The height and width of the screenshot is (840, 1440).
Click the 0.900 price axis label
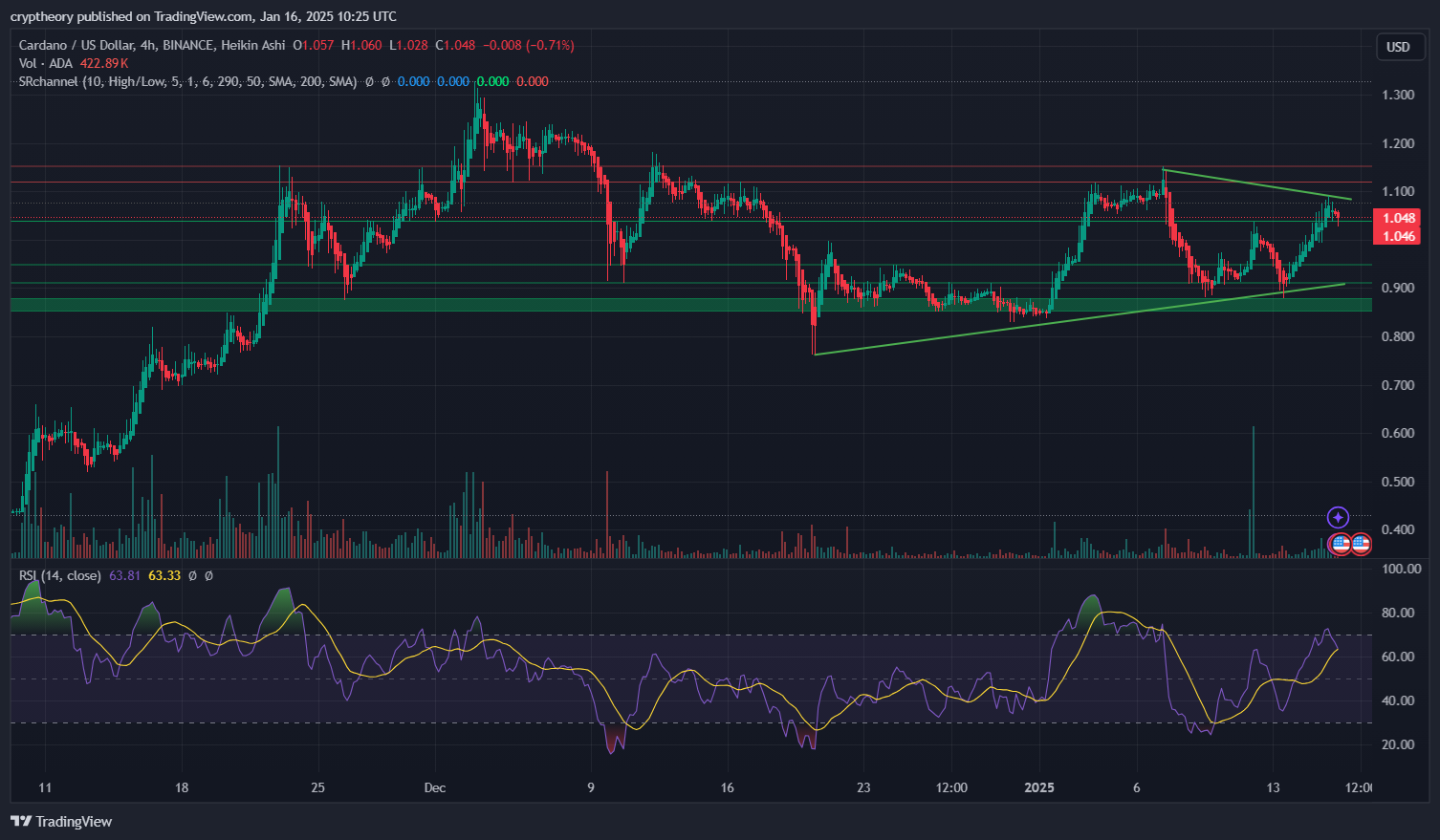tap(1399, 288)
